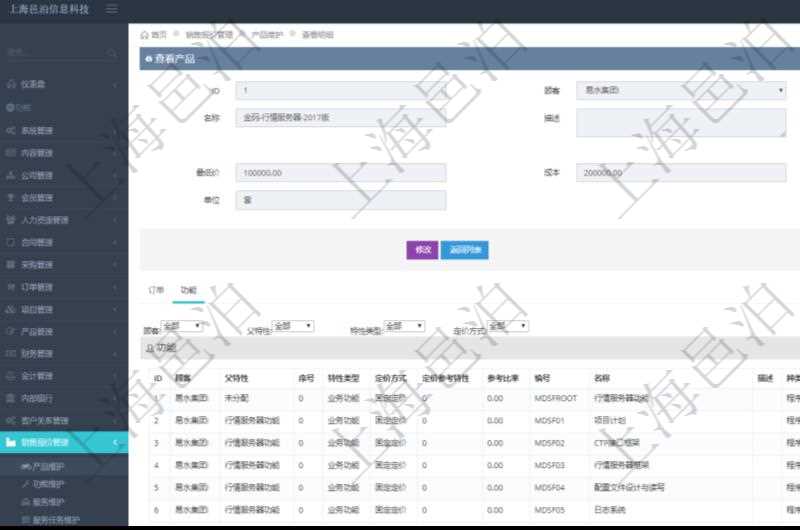Click the 销售报价管理 breadcrumb link

point(209,35)
